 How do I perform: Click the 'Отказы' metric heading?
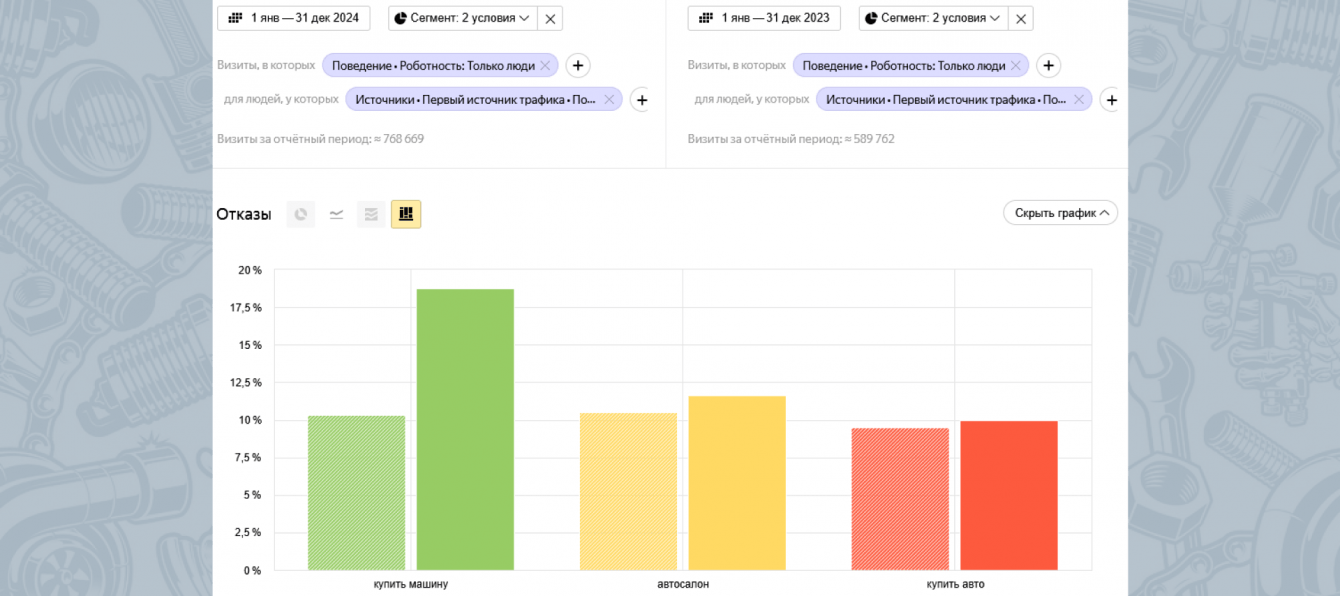[244, 214]
